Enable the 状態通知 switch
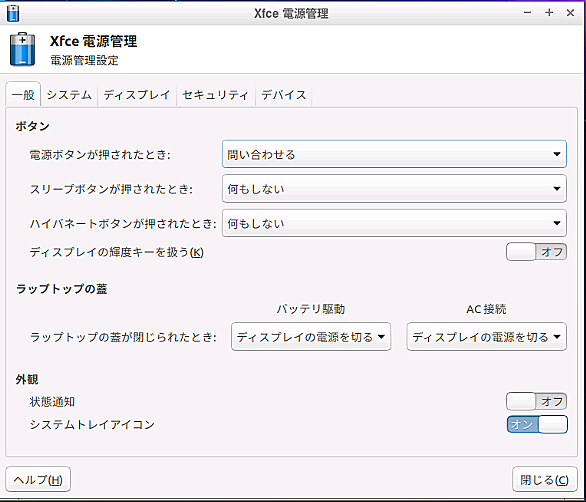Viewport: 586px width, 502px height. 536,401
